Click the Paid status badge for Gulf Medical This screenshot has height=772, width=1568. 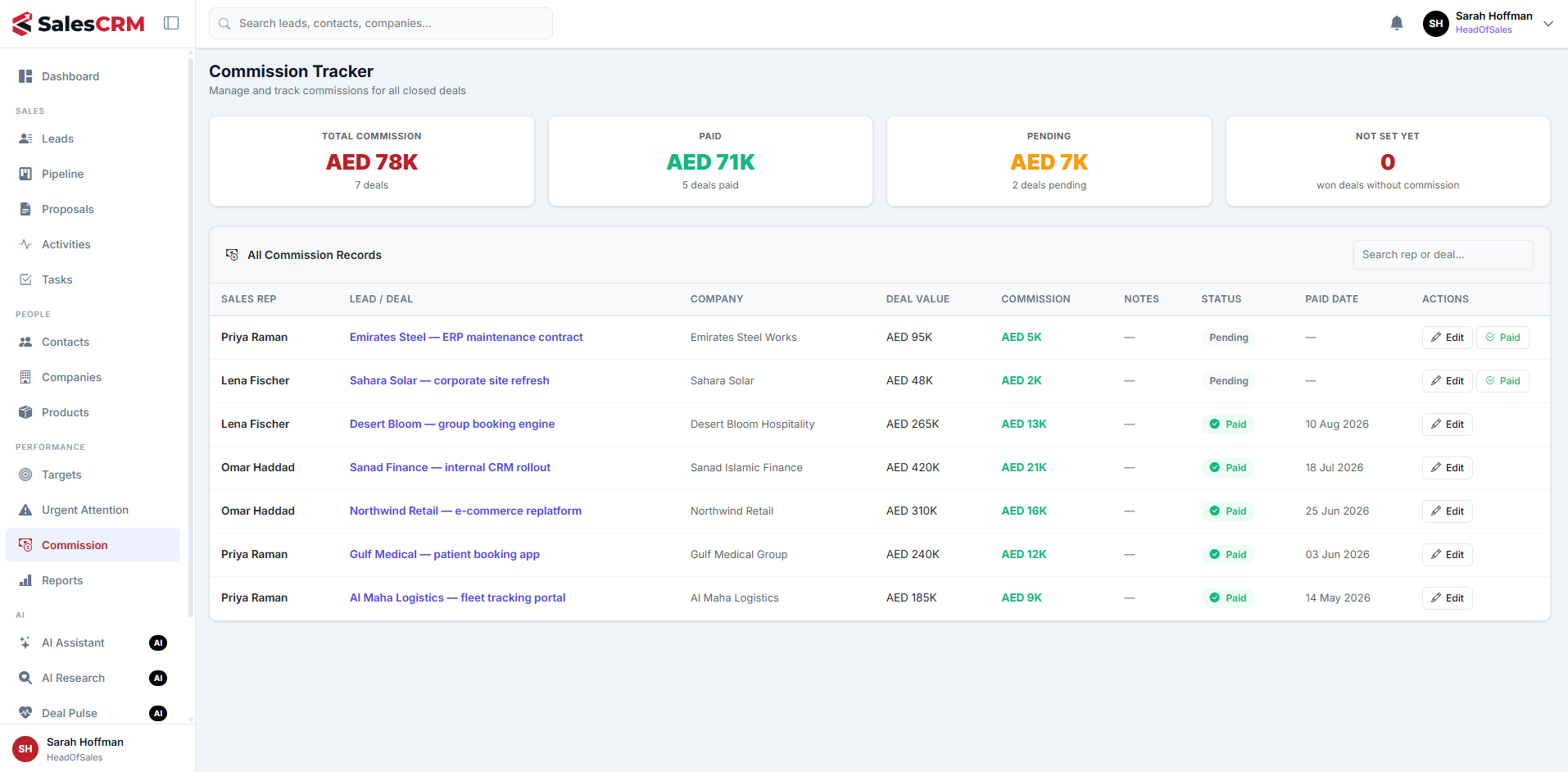(x=1228, y=555)
